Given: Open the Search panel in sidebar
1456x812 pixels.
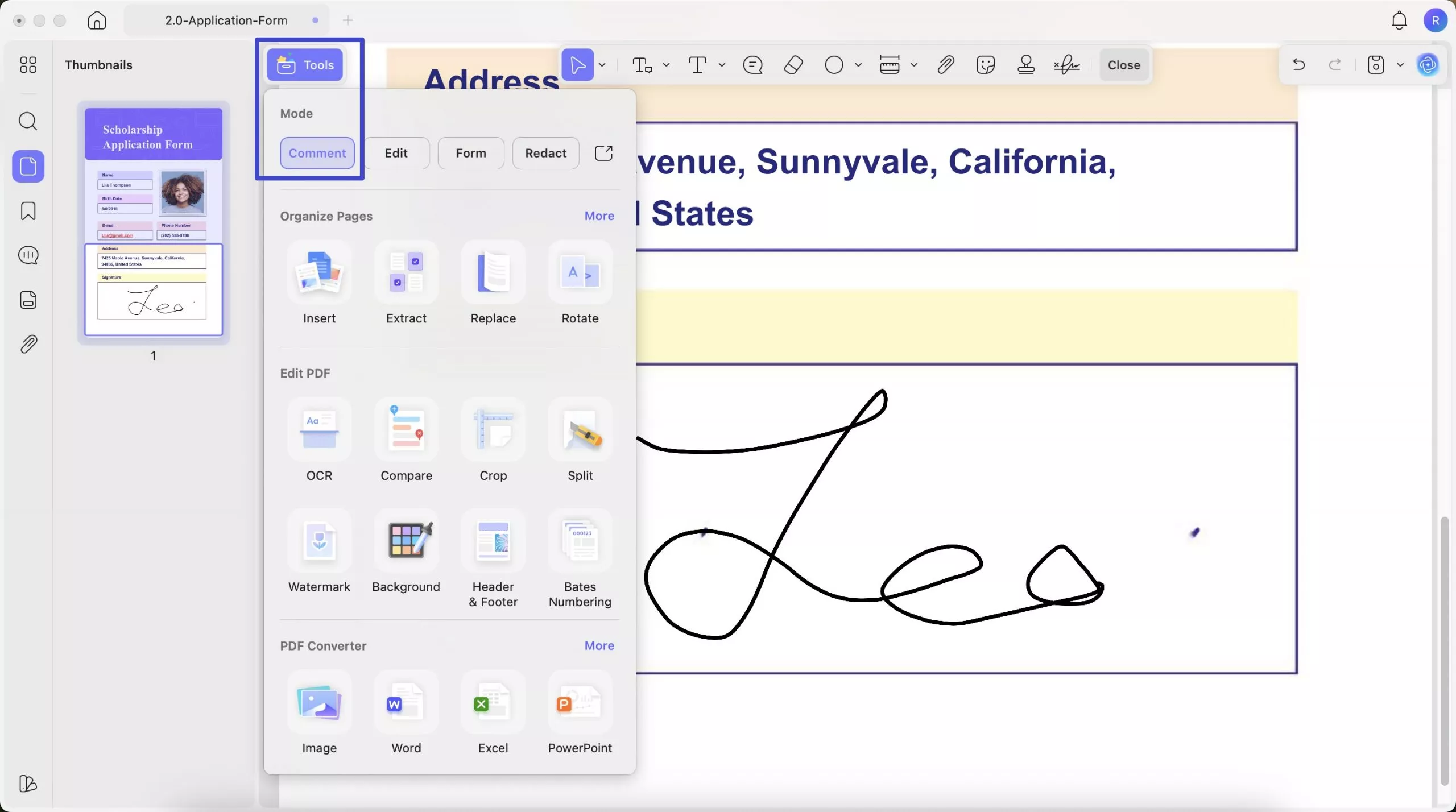Looking at the screenshot, I should pos(28,121).
